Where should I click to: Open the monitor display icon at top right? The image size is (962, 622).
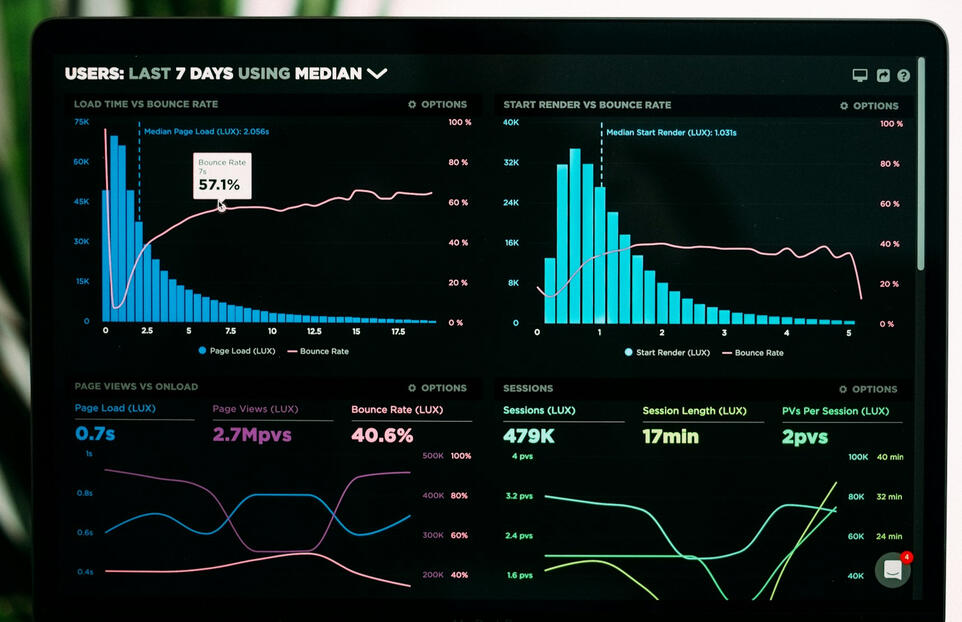(x=860, y=75)
